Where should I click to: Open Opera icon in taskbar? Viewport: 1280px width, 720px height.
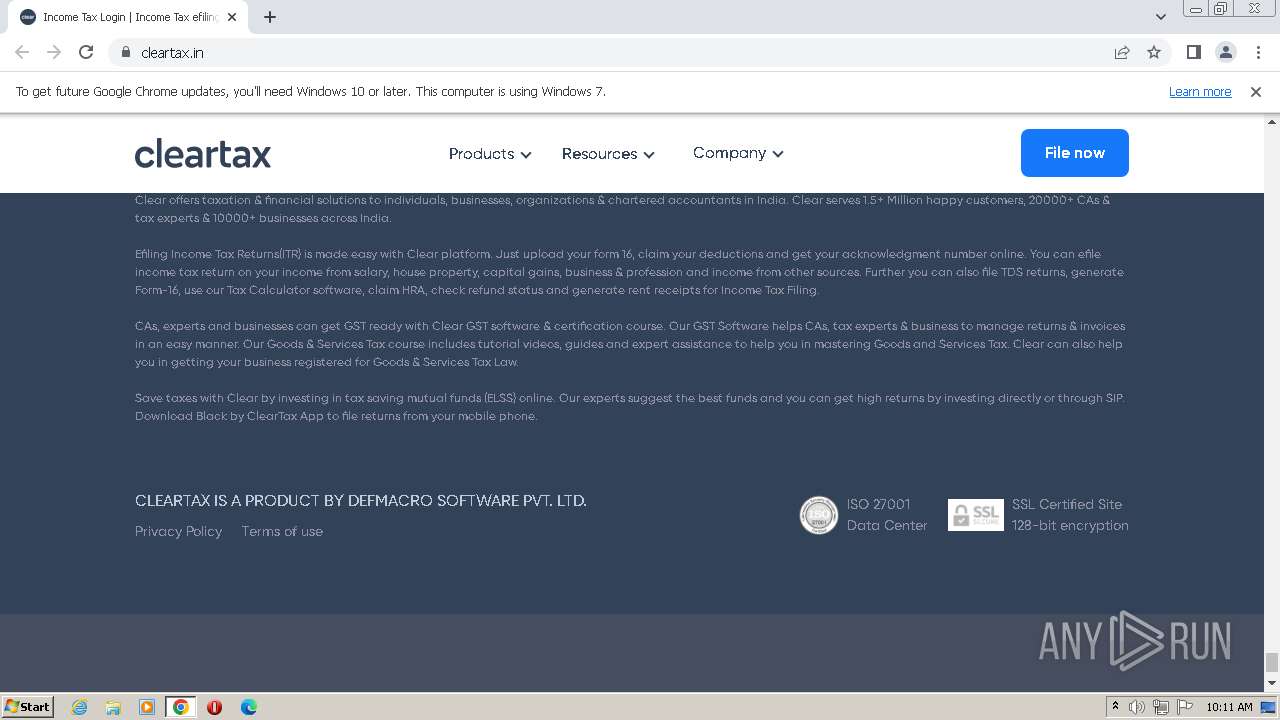coord(214,707)
